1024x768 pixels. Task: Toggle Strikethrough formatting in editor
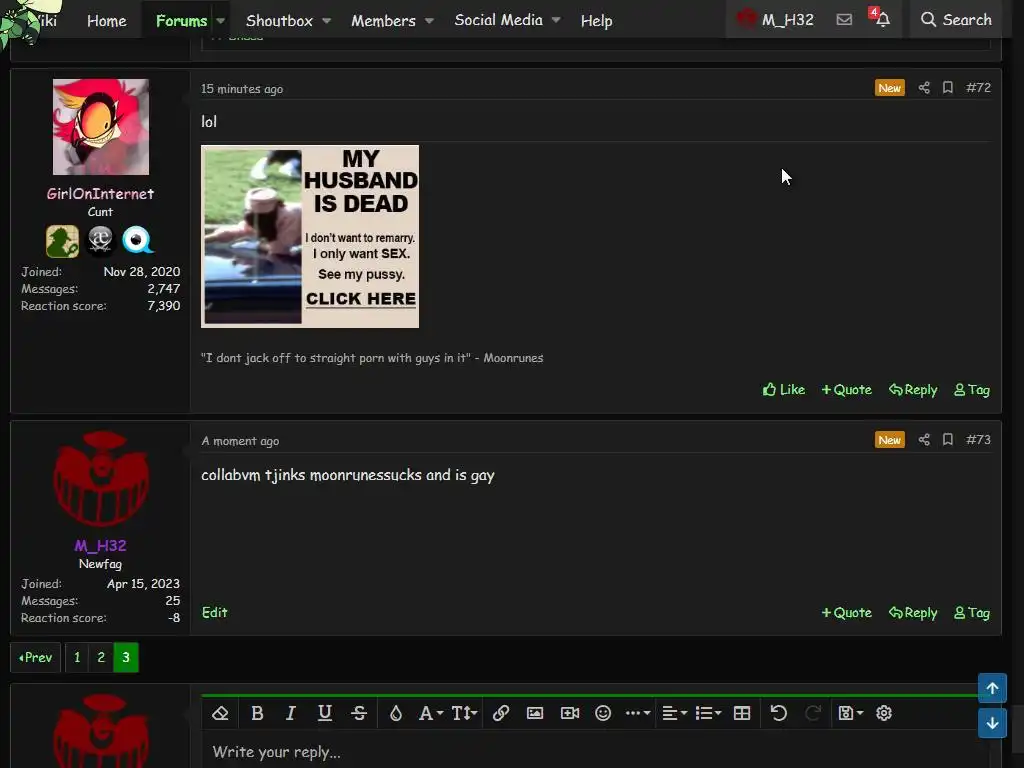click(359, 713)
